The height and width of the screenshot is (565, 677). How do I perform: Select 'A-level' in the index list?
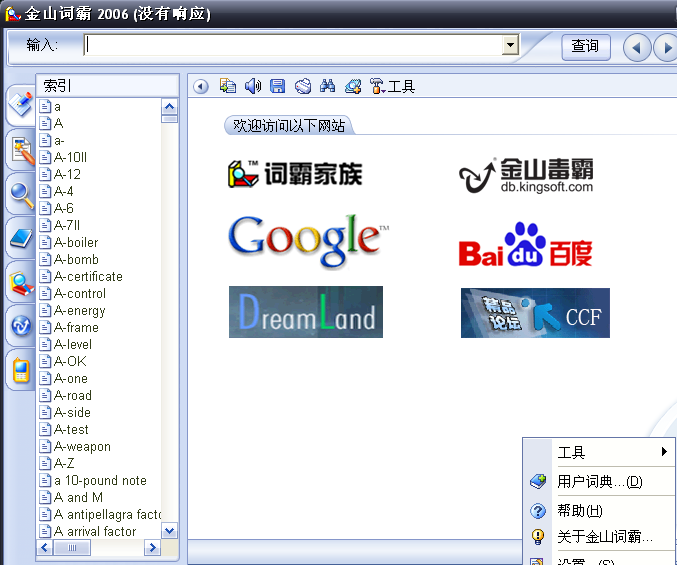tap(73, 344)
